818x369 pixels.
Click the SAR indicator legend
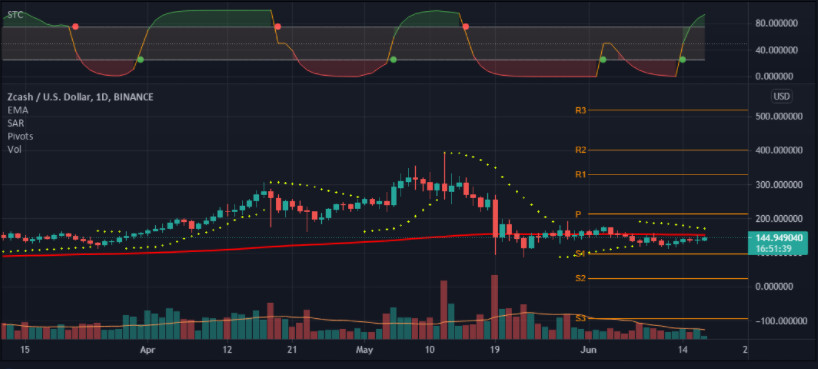(x=16, y=123)
